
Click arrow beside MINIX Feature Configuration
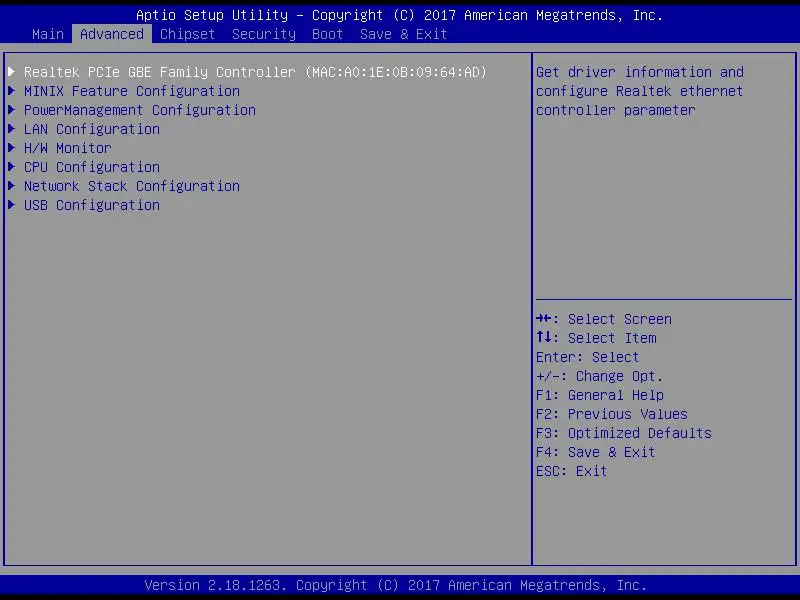11,91
